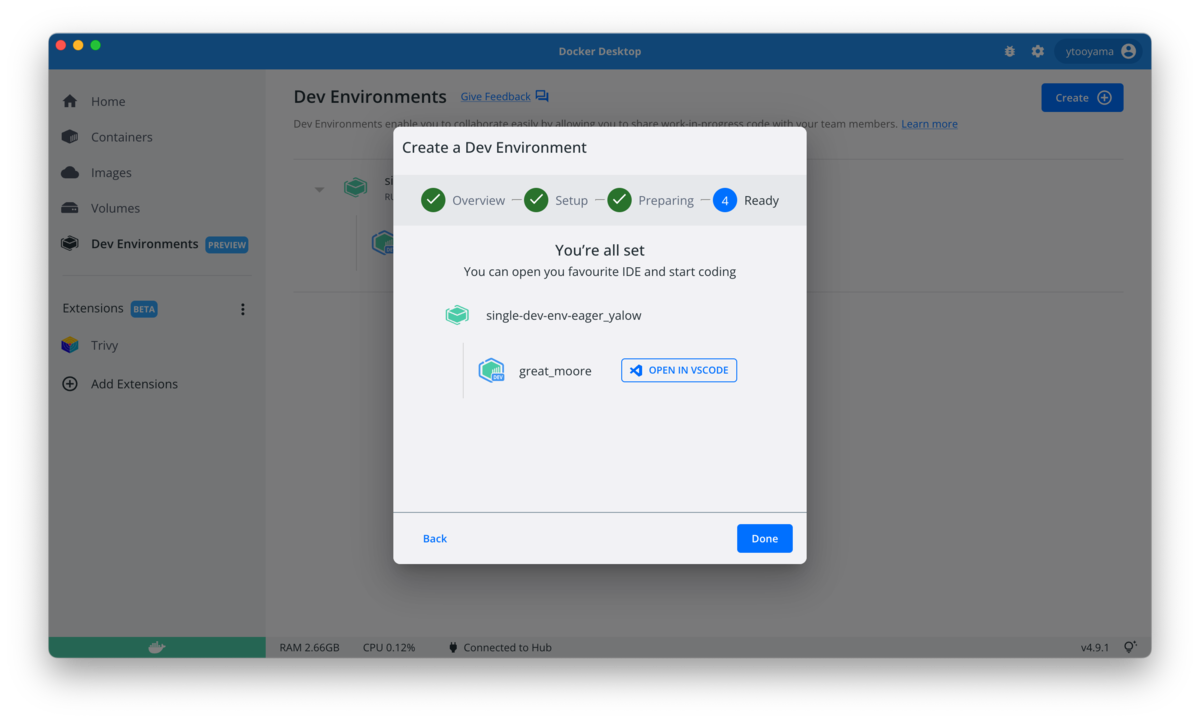Click the Home house icon in the sidebar
The width and height of the screenshot is (1200, 722).
[x=70, y=101]
